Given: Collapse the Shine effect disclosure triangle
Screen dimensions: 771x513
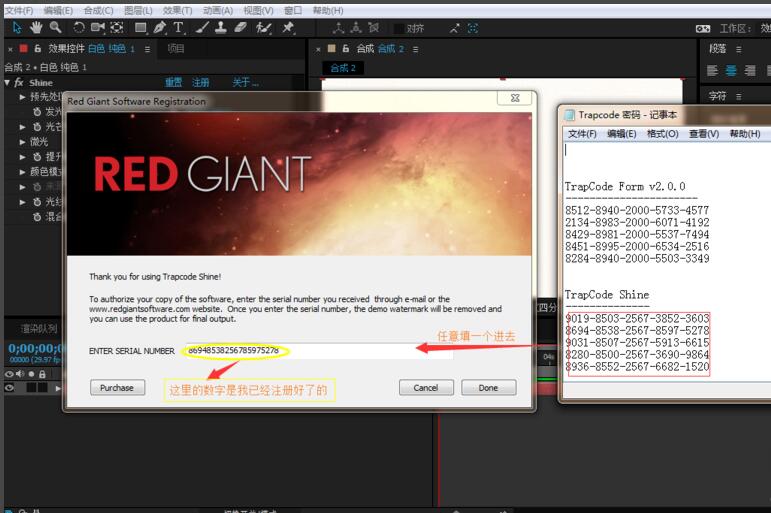Looking at the screenshot, I should 8,83.
